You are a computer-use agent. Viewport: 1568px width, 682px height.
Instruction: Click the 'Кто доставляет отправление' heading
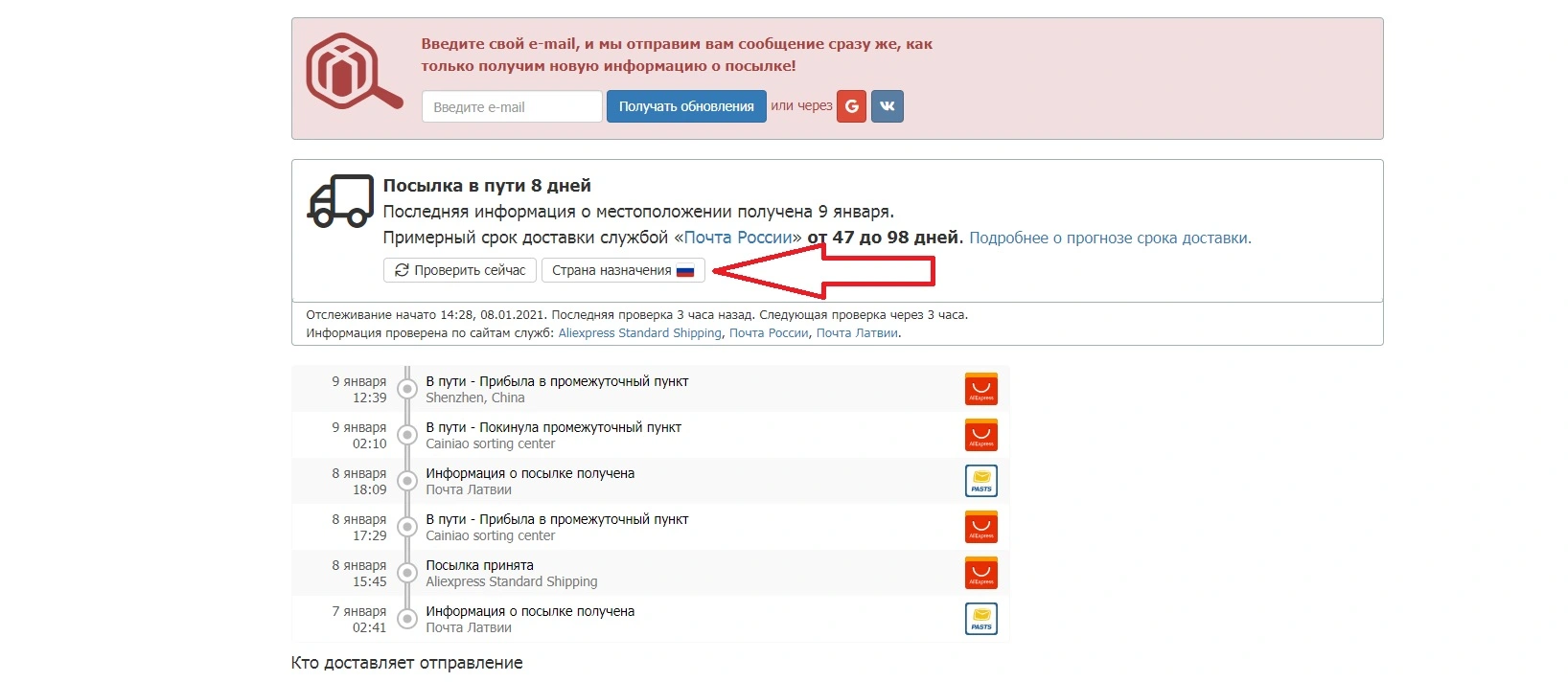tap(406, 663)
